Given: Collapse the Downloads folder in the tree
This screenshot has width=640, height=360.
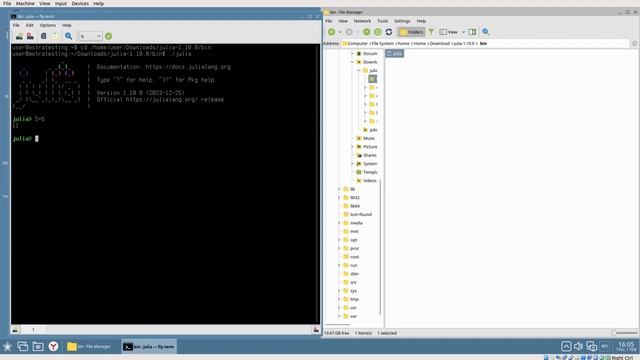Looking at the screenshot, I should point(353,62).
